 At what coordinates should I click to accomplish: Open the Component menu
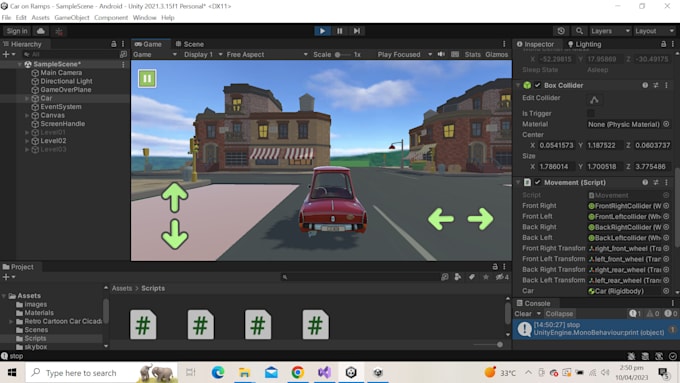click(x=111, y=18)
